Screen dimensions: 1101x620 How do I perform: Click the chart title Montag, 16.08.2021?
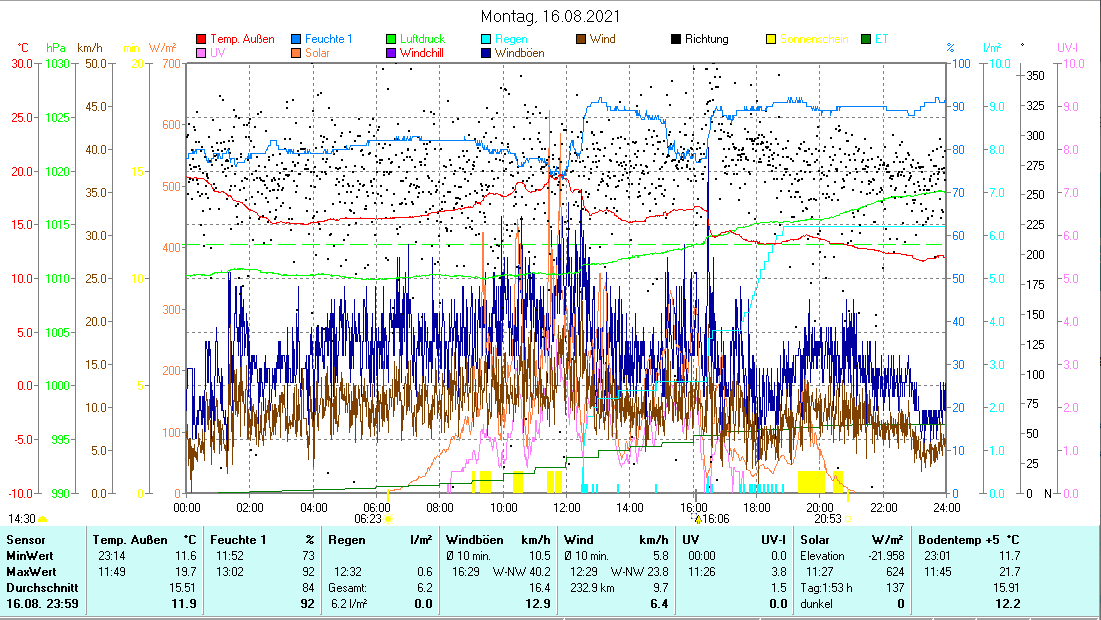pyautogui.click(x=550, y=16)
